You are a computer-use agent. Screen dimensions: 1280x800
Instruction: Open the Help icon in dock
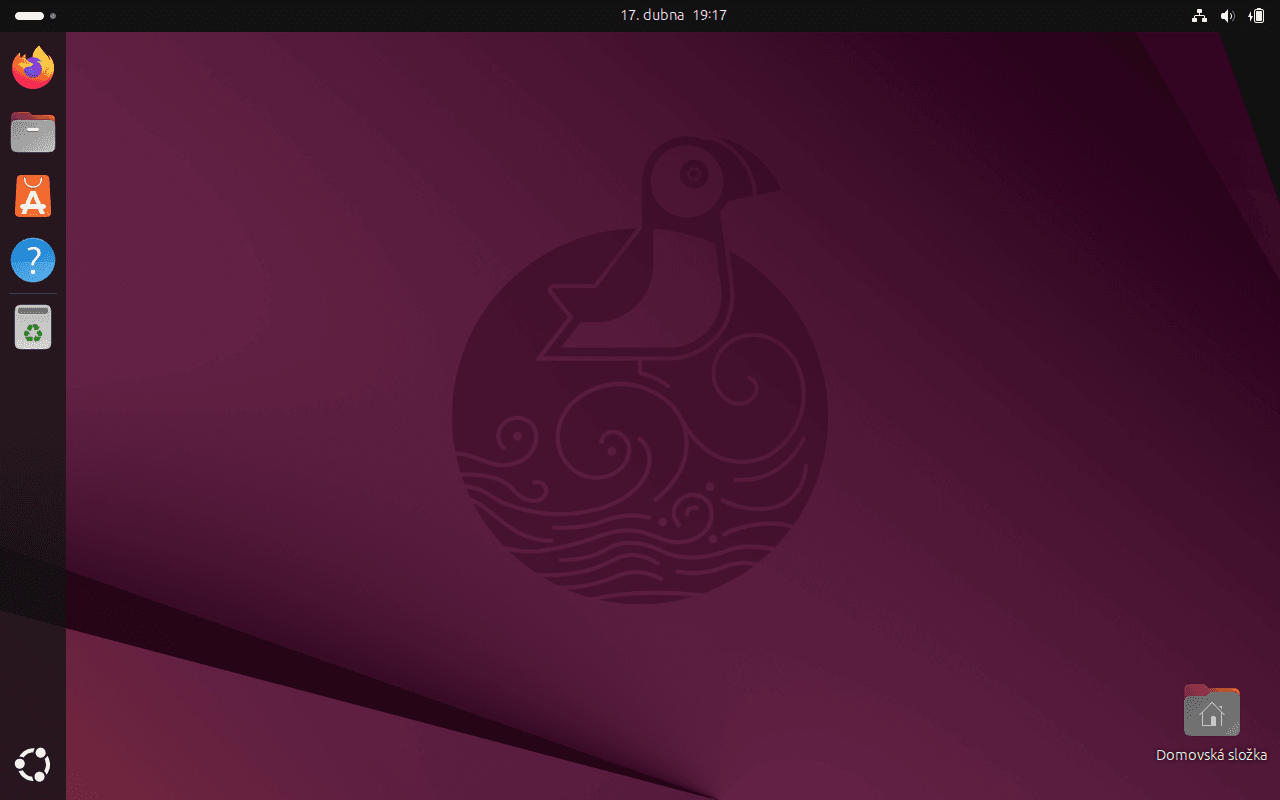(33, 260)
